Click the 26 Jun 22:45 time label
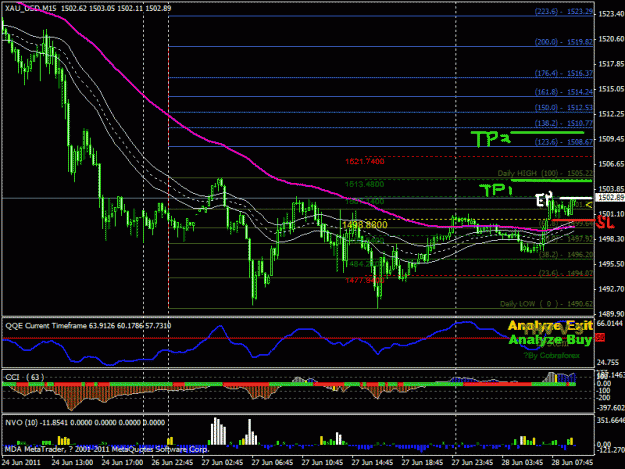 tap(172, 463)
